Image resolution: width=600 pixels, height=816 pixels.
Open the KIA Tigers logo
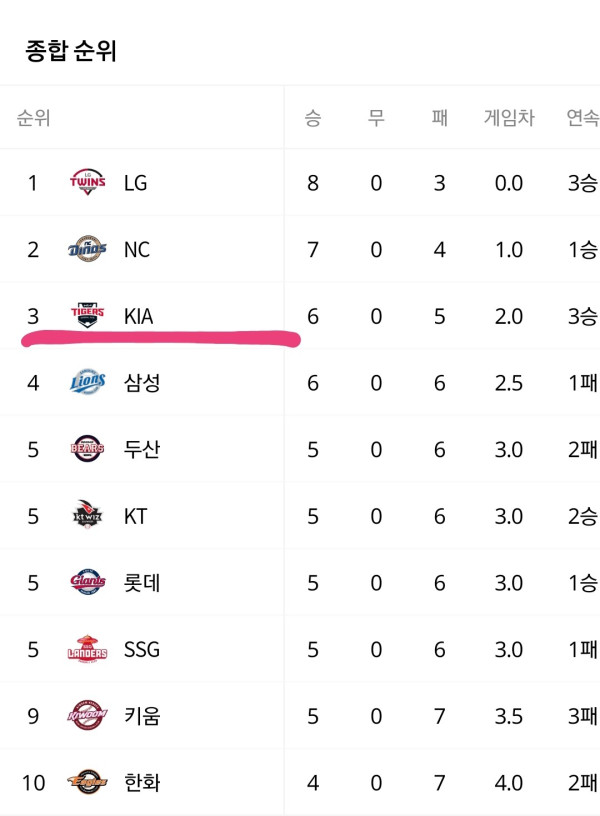point(87,315)
